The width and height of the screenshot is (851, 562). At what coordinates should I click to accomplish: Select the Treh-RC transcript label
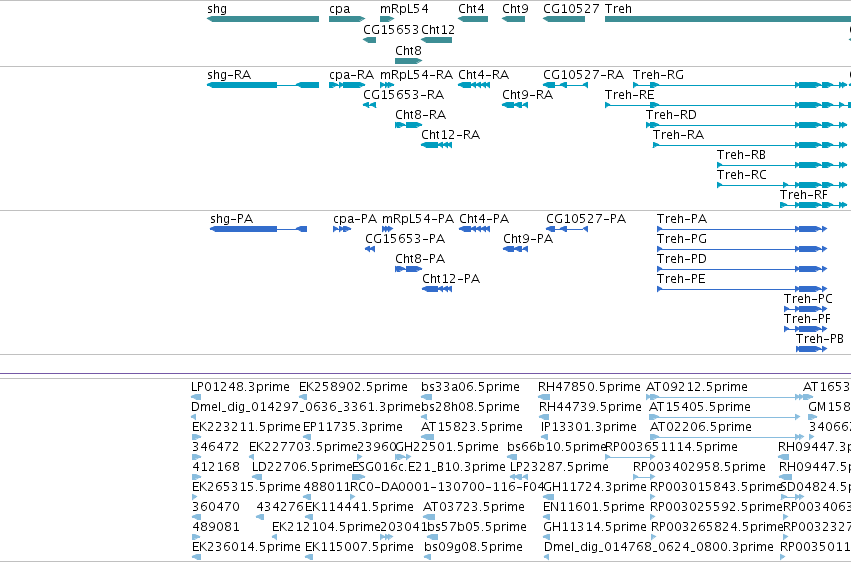click(742, 175)
